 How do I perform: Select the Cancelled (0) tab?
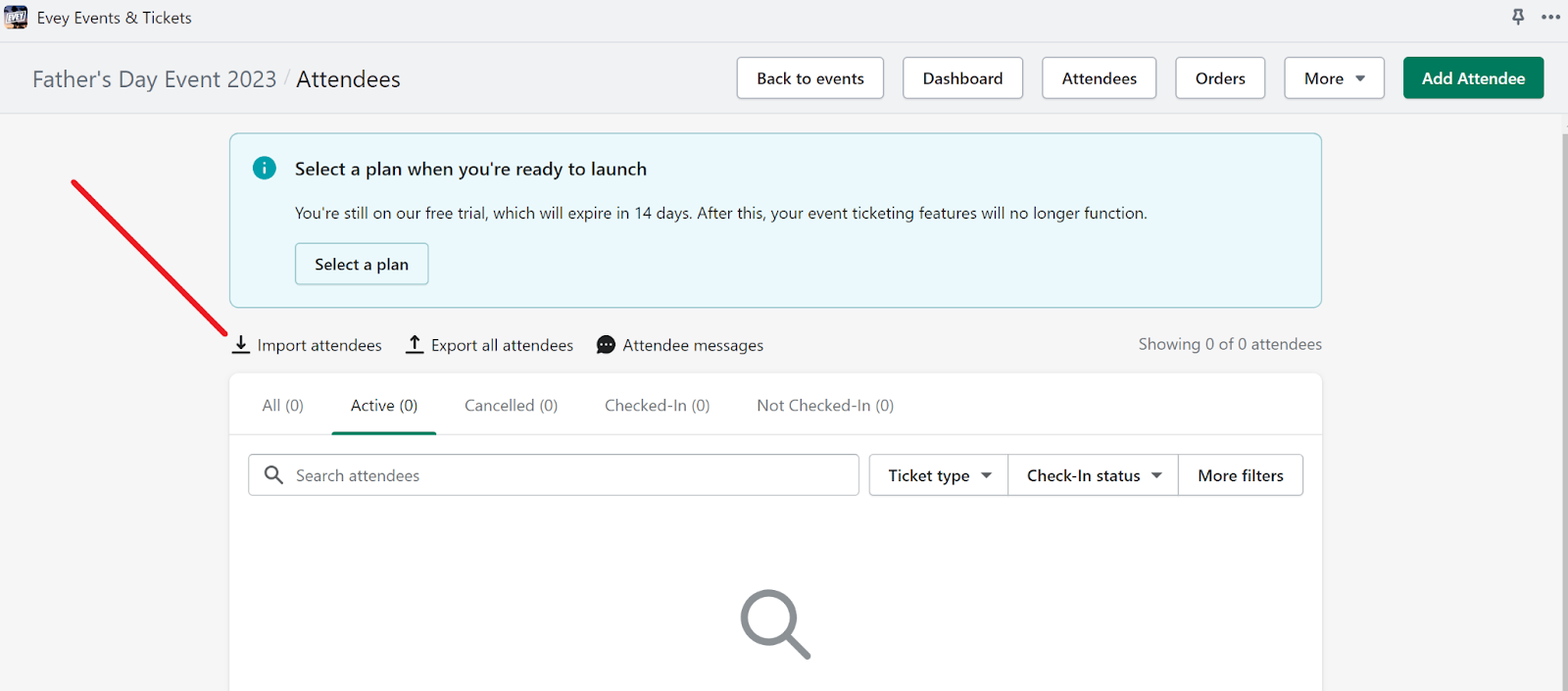tap(511, 406)
